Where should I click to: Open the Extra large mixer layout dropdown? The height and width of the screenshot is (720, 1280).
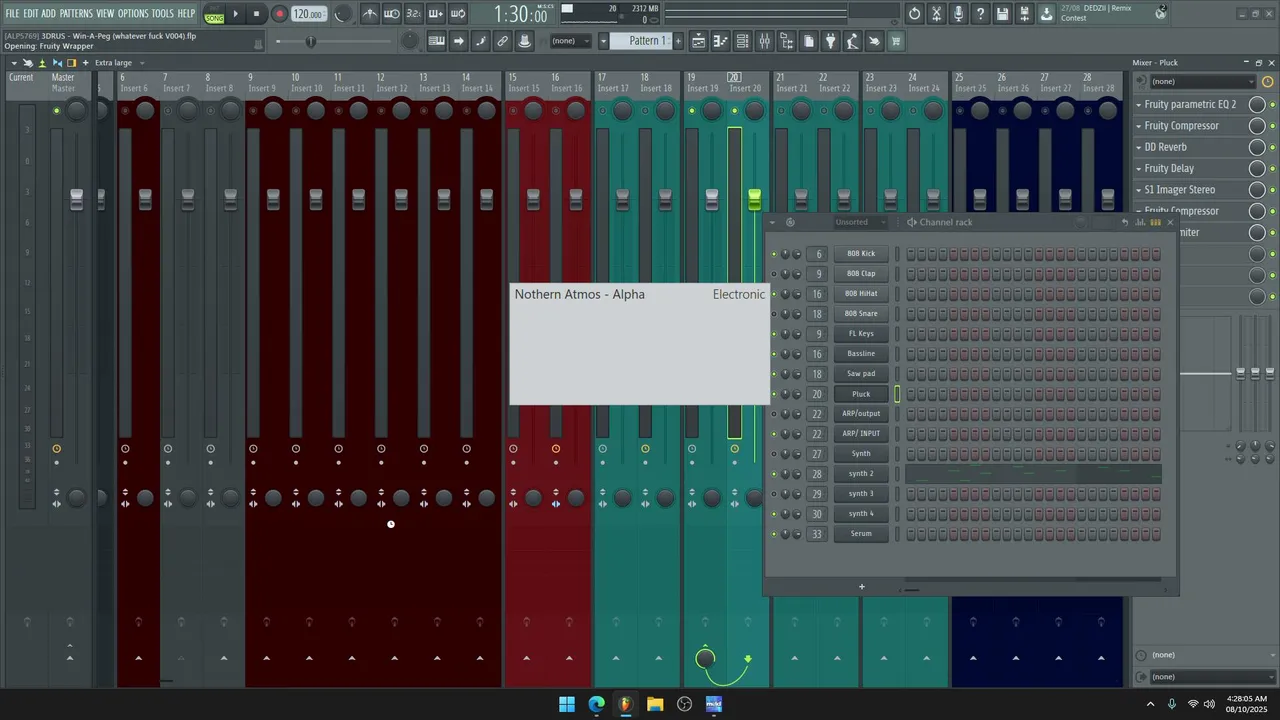click(x=118, y=63)
